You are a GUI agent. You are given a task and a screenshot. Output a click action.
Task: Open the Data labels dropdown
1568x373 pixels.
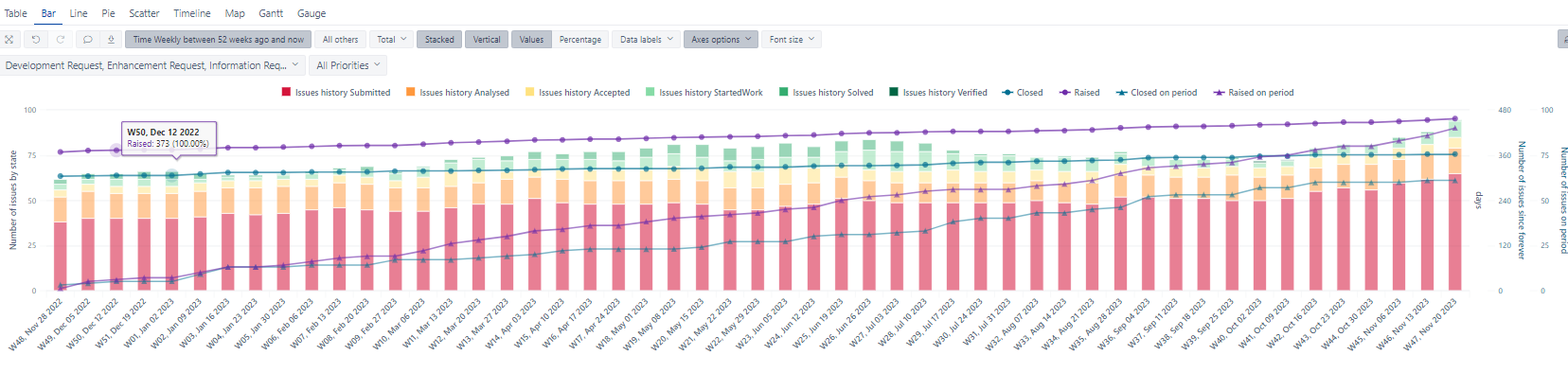click(x=647, y=40)
